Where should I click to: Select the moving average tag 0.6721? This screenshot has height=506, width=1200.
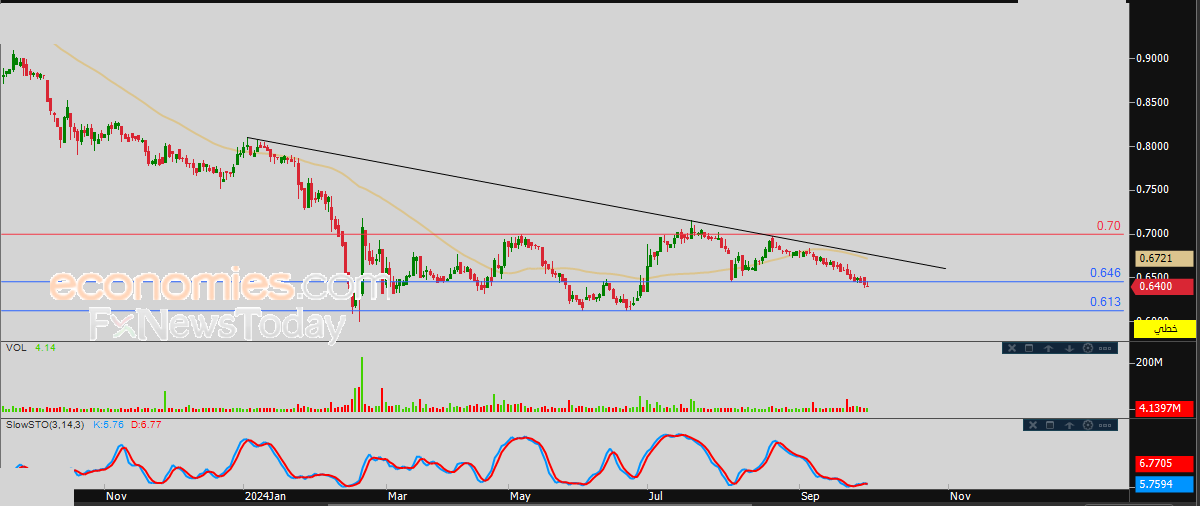1164,258
